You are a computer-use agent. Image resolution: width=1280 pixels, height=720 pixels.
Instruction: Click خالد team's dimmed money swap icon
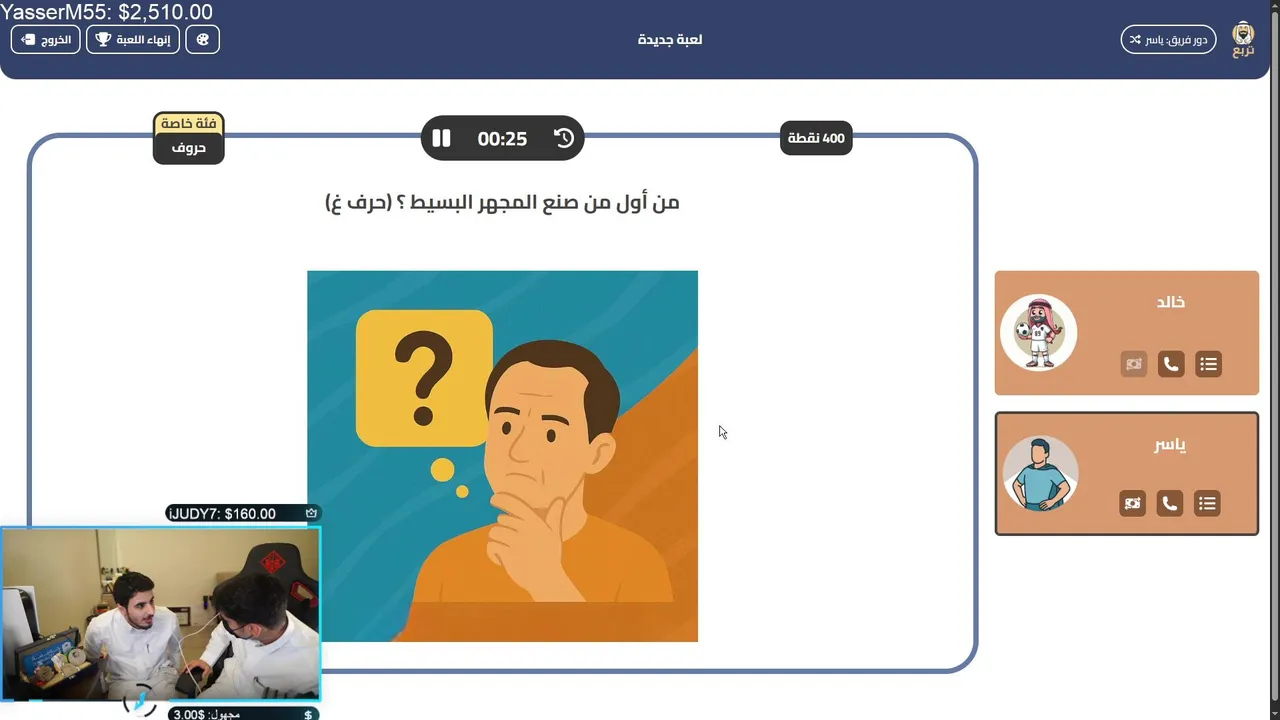click(x=1133, y=364)
